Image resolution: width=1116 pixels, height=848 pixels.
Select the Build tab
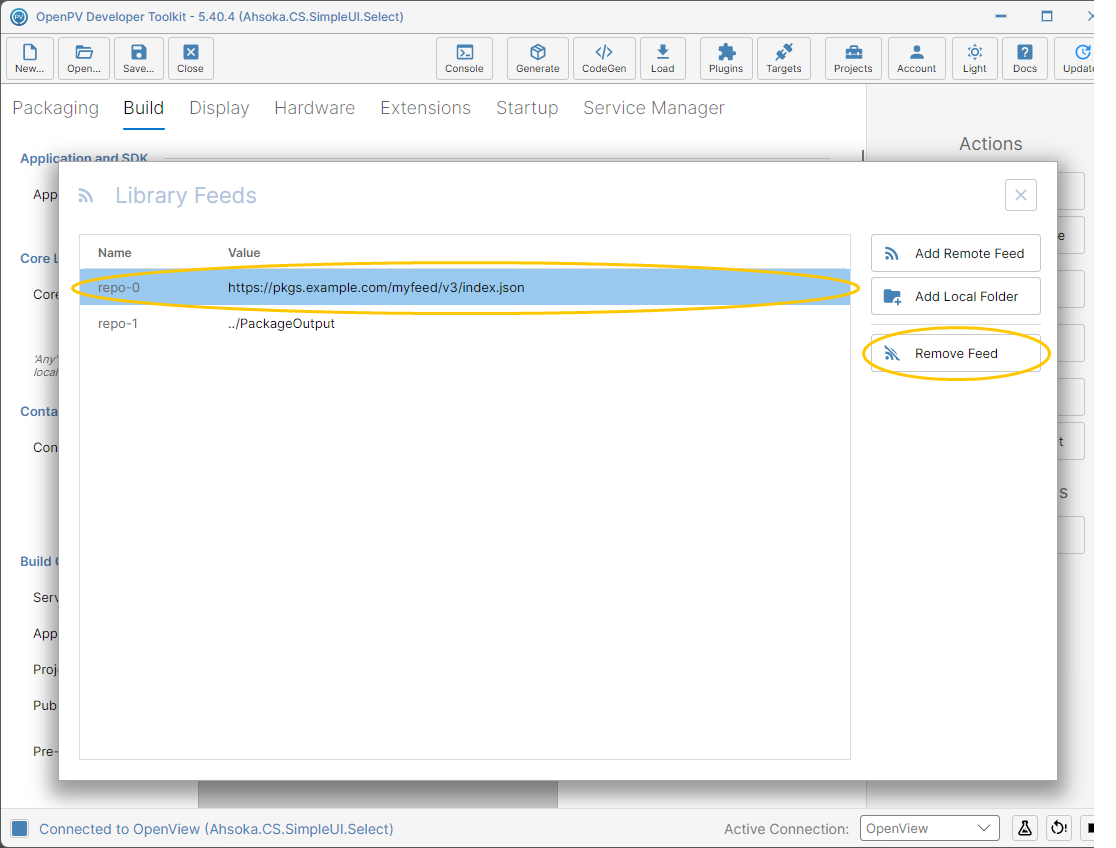[x=144, y=108]
